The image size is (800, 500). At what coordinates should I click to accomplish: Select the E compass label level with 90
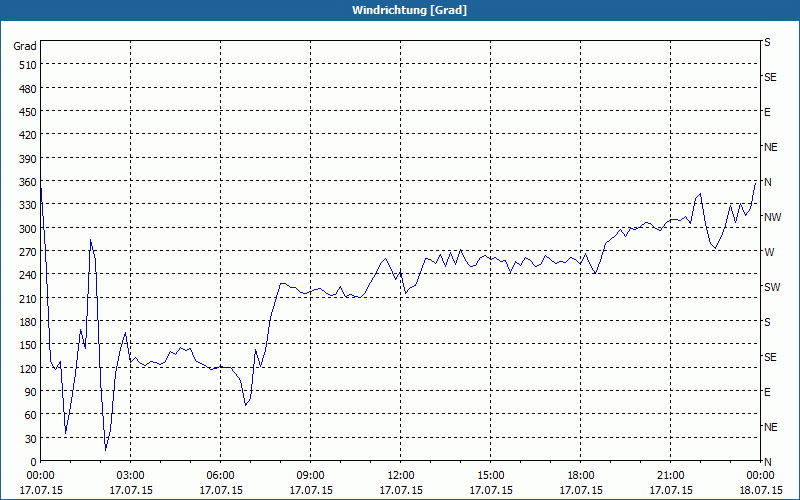pyautogui.click(x=767, y=392)
